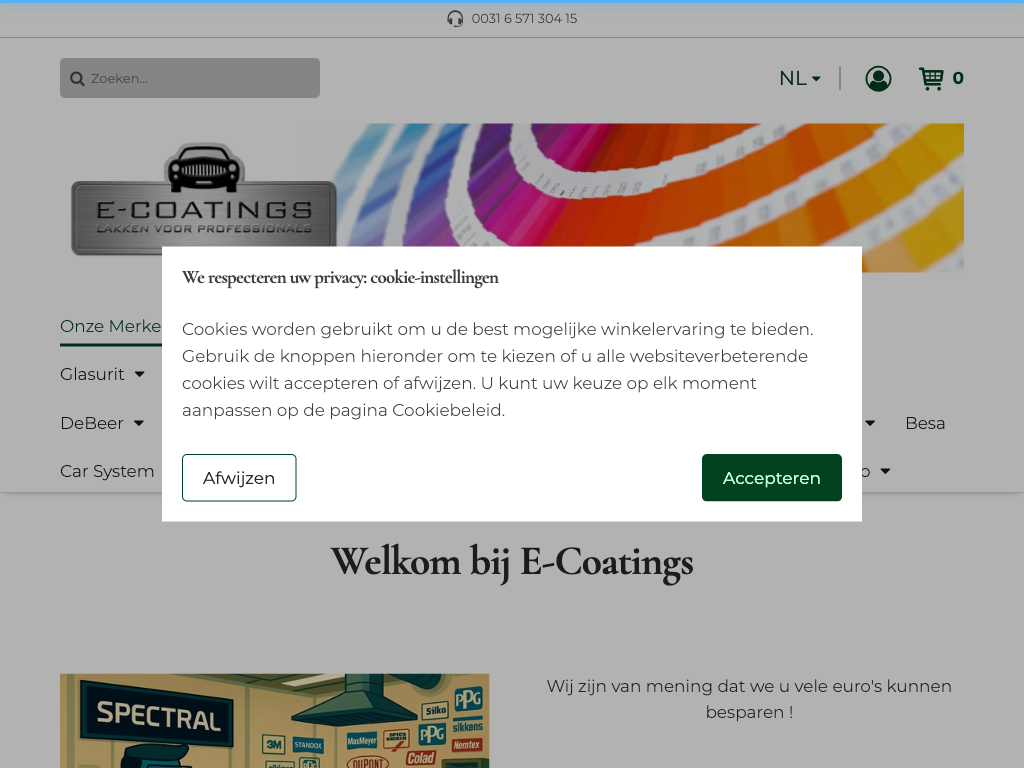Select the Onze Merken tab
1024x768 pixels.
[110, 326]
